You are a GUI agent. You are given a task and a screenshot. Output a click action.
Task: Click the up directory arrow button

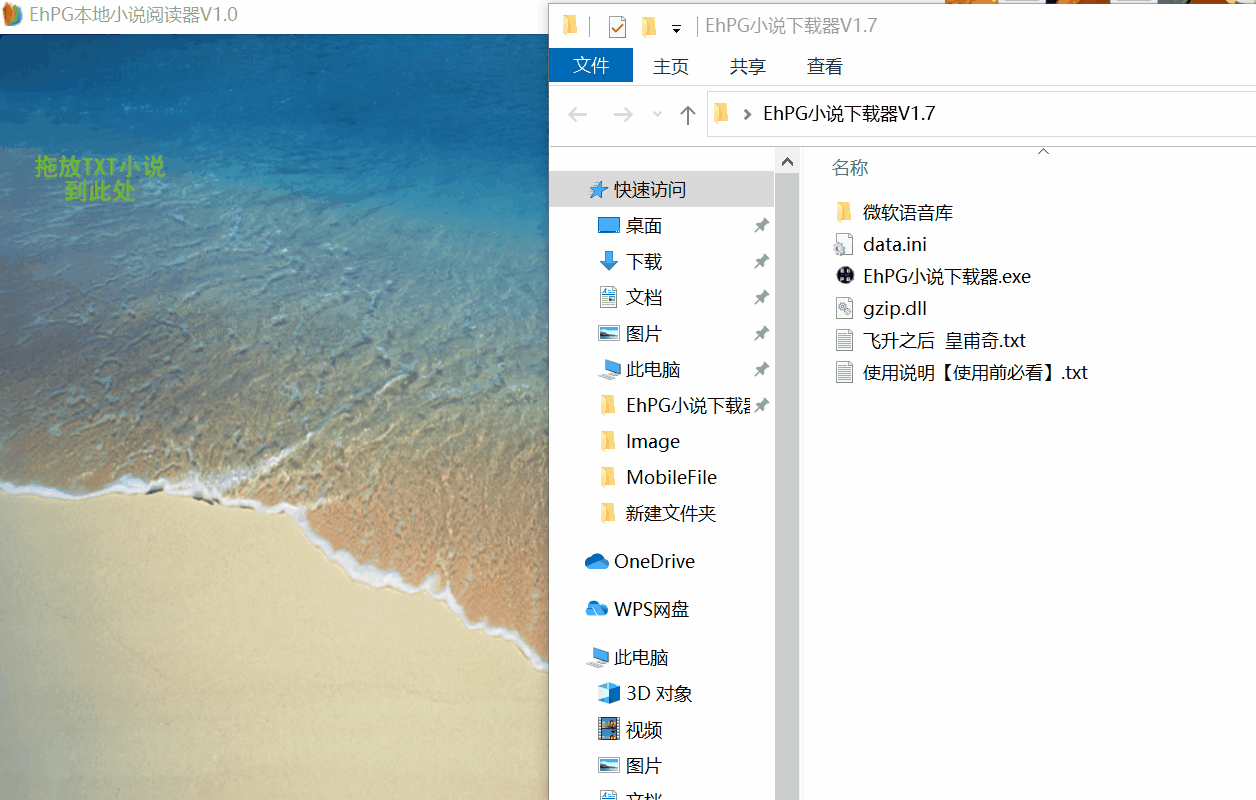coord(687,115)
